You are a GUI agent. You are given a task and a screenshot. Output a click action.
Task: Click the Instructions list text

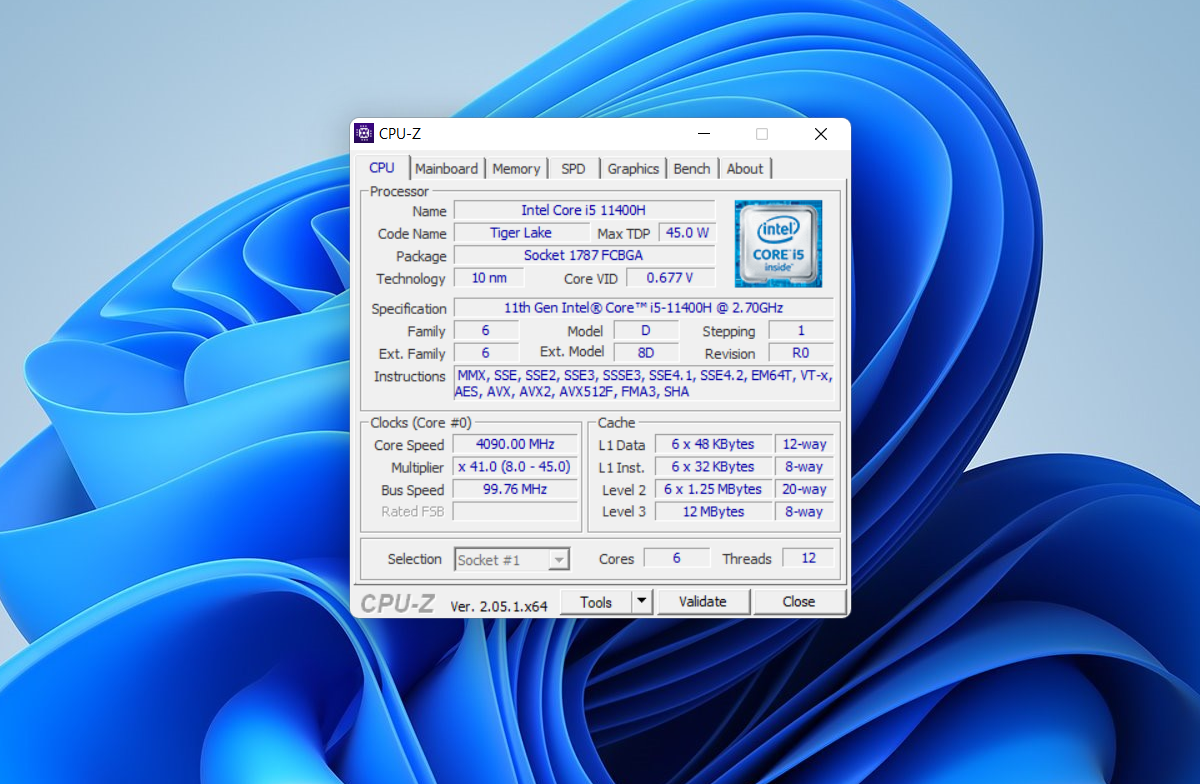point(644,384)
